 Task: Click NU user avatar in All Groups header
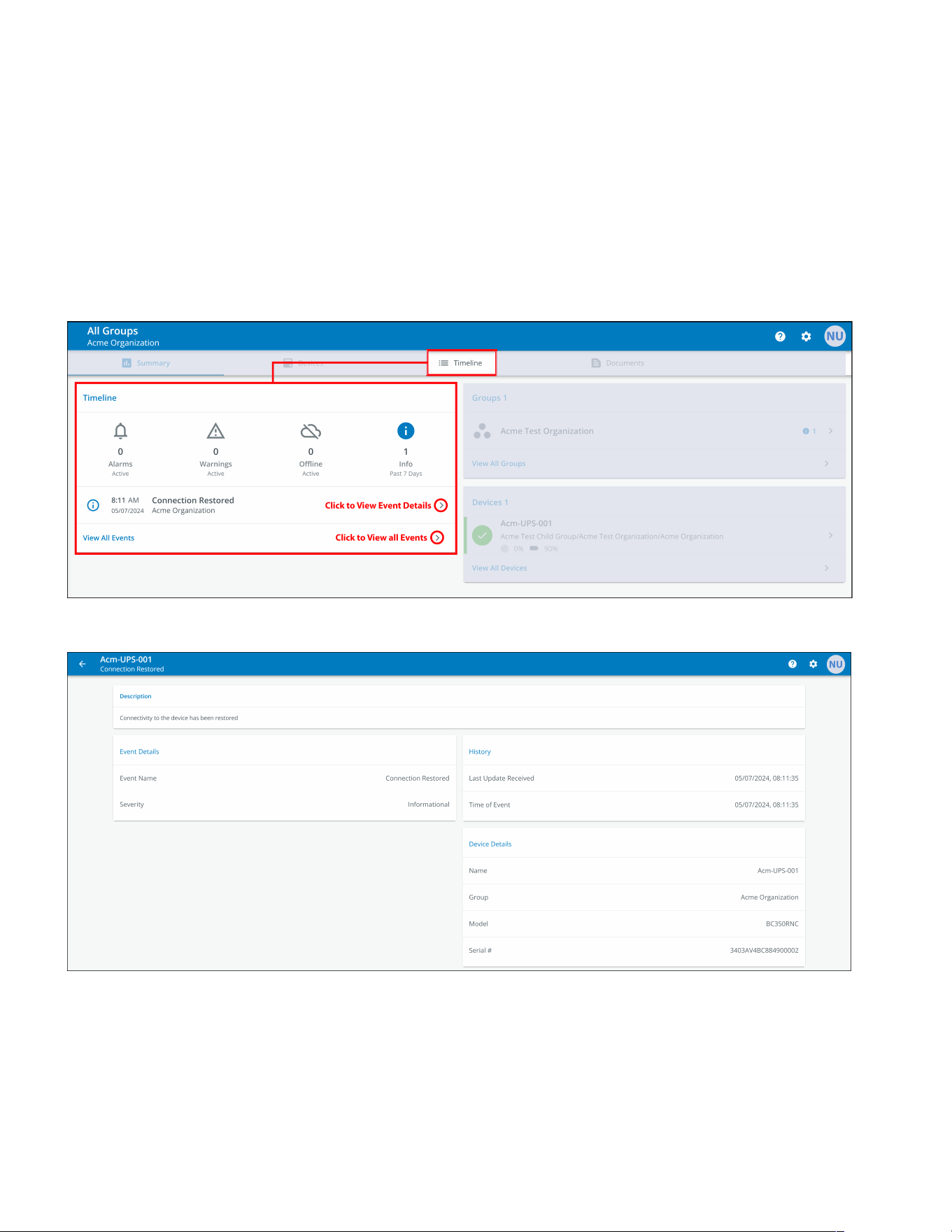pyautogui.click(x=834, y=336)
